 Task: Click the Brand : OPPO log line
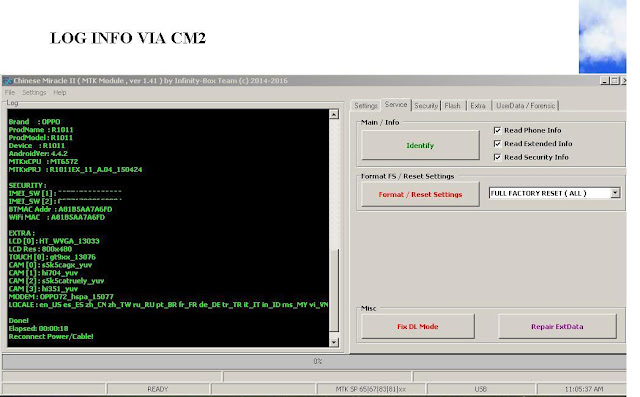34,122
